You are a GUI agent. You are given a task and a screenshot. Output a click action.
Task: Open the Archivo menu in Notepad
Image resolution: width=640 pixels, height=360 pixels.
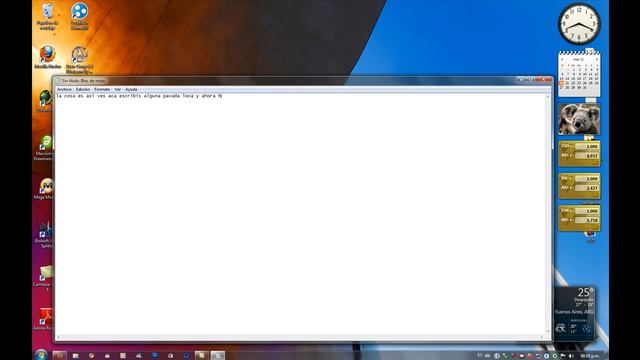pos(64,89)
